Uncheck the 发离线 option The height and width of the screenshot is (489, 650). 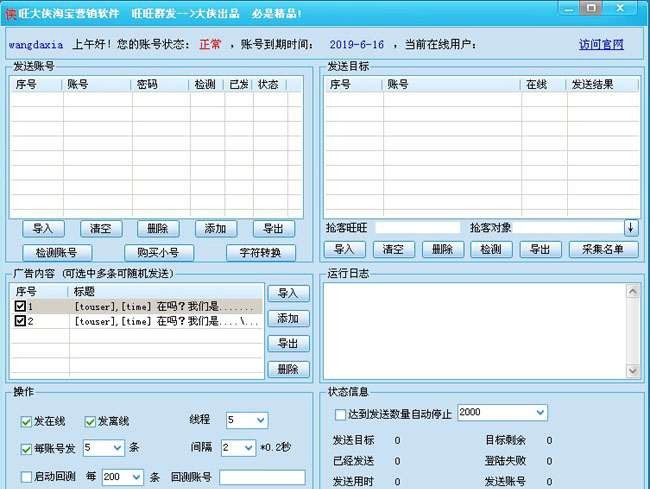click(91, 421)
